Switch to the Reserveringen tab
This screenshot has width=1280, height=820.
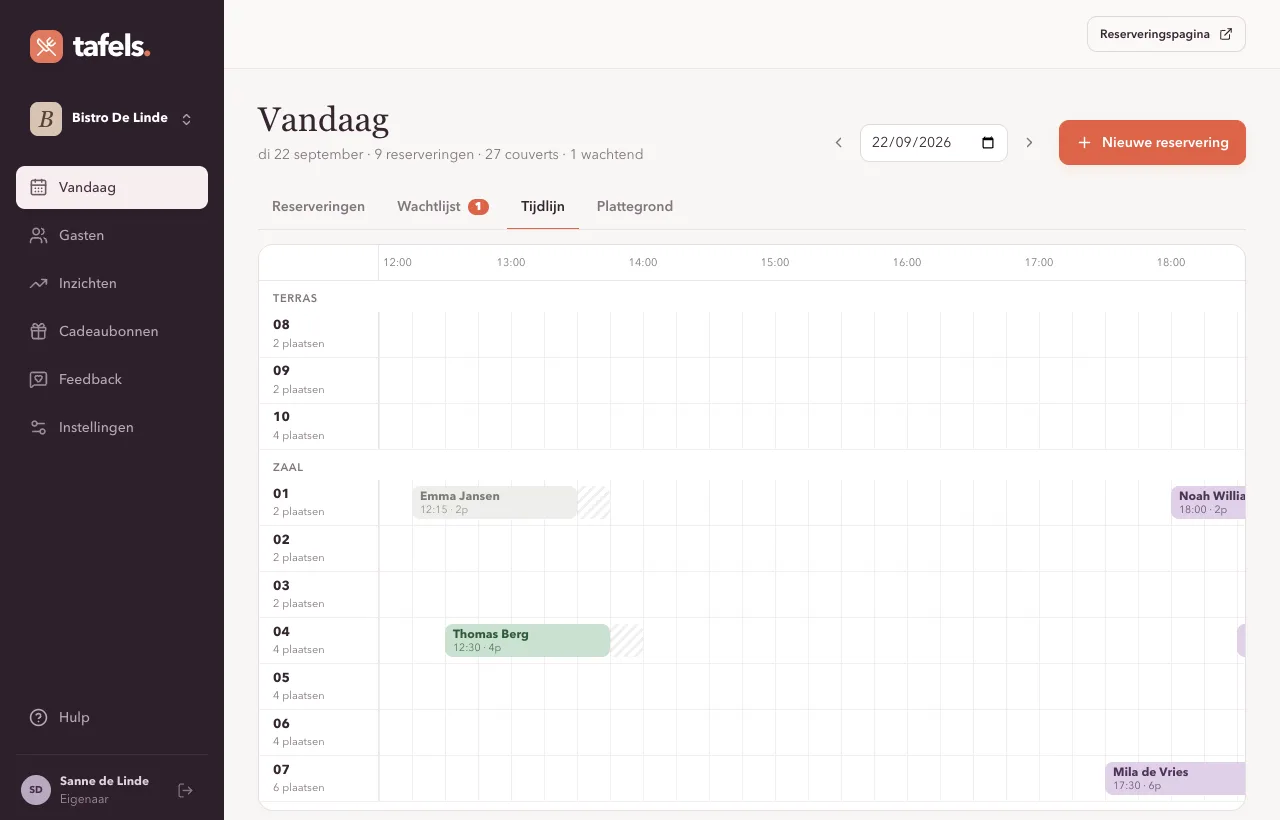click(x=318, y=206)
